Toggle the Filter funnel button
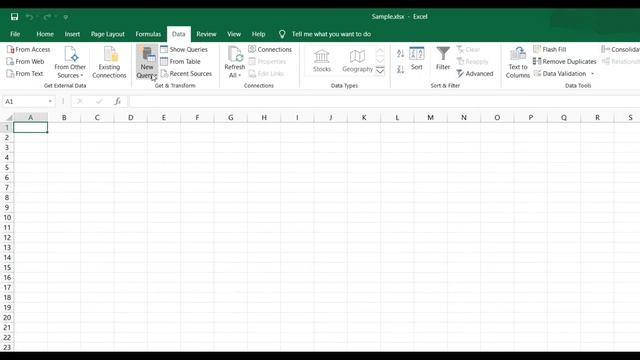Viewport: 640px width, 360px height. coord(443,59)
